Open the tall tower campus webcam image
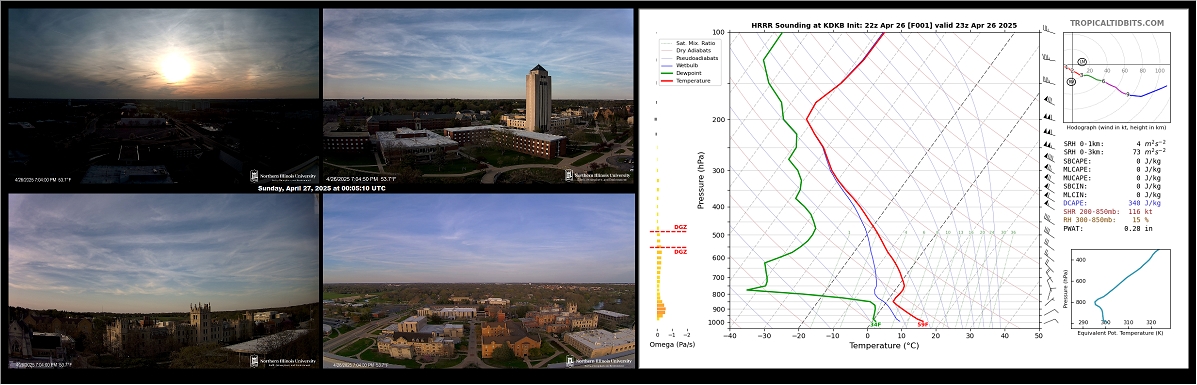The width and height of the screenshot is (1197, 385). 479,96
